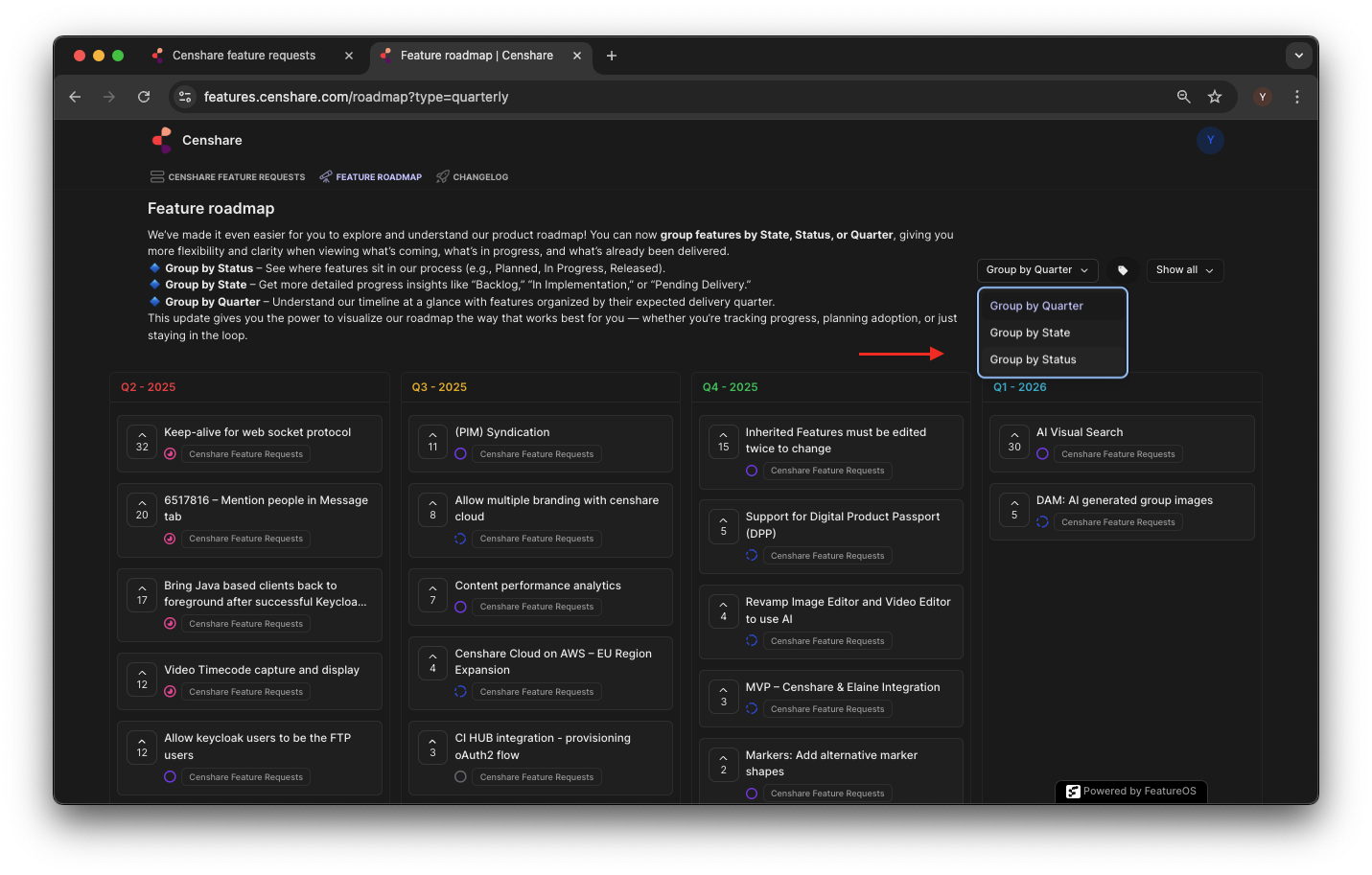Click the Powered by FeatureOS link
Screen dimensions: 1372x875
[1131, 792]
